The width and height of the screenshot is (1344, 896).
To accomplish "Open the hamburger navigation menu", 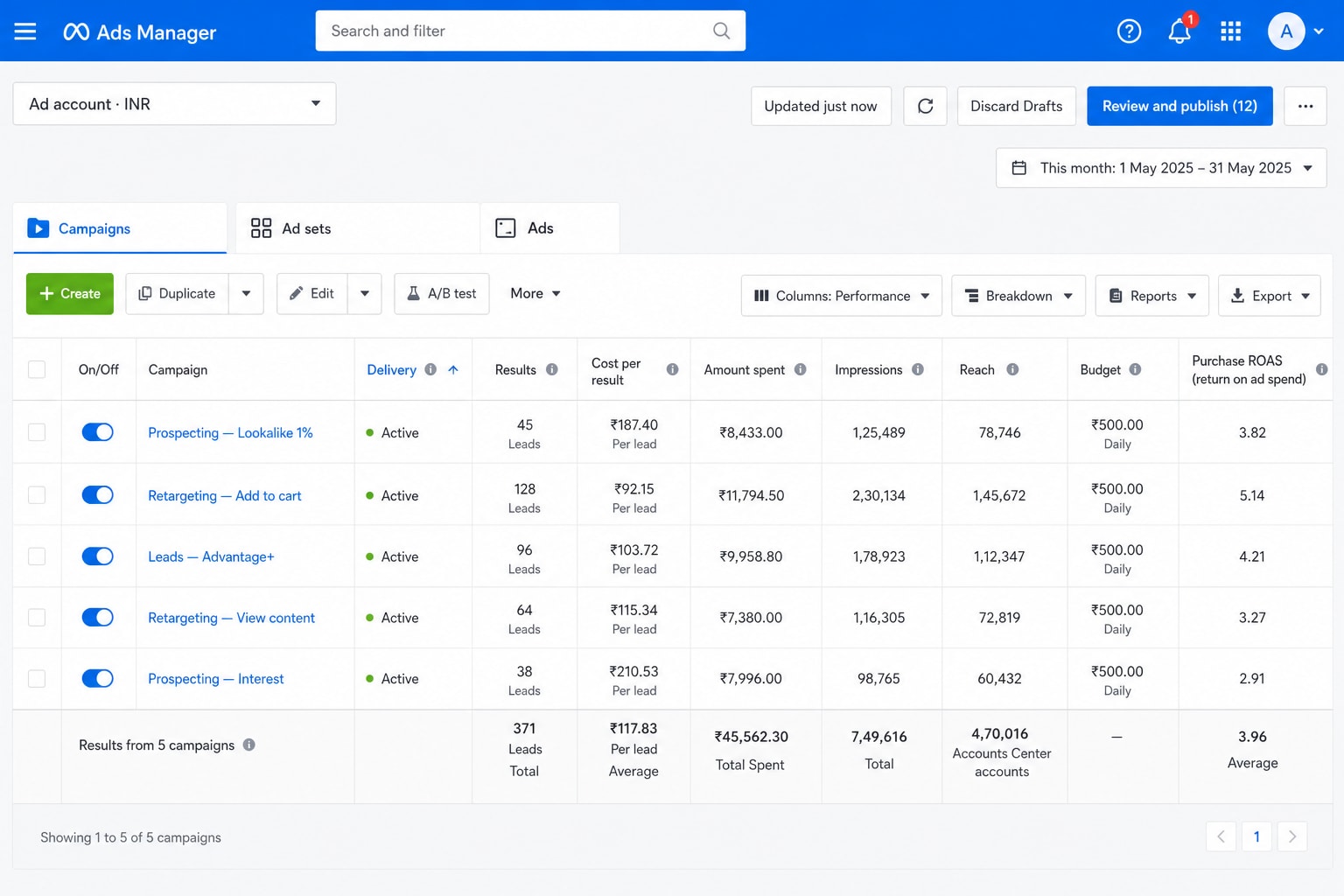I will pyautogui.click(x=25, y=31).
